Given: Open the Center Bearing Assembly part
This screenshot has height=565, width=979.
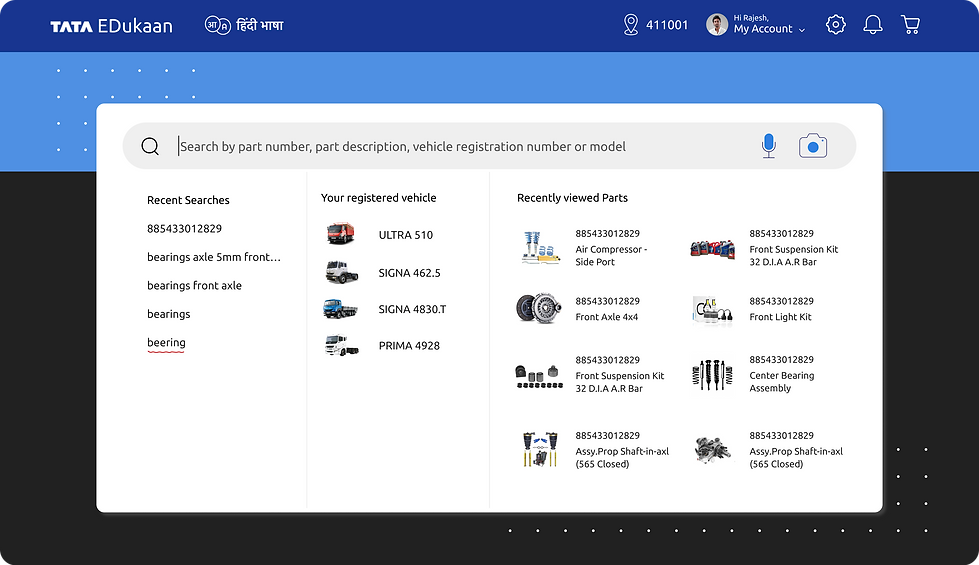Looking at the screenshot, I should (782, 382).
